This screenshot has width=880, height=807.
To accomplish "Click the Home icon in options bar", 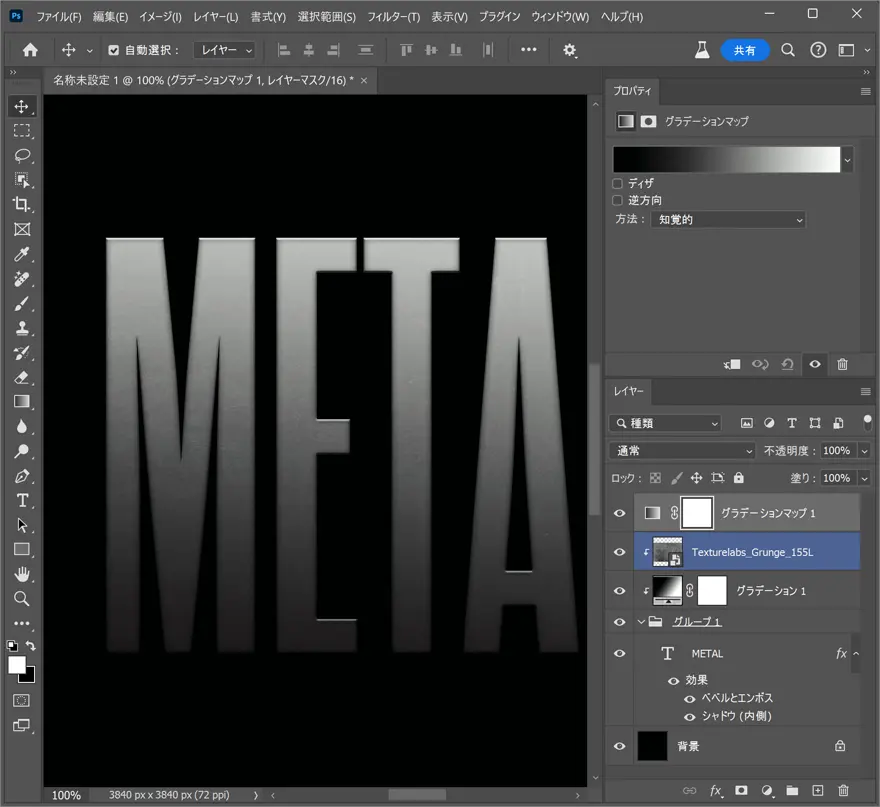I will coord(30,50).
